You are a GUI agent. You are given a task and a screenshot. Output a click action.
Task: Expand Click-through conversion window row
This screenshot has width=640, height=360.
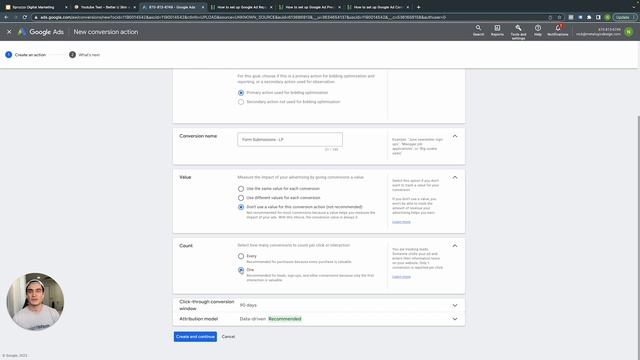(x=318, y=305)
